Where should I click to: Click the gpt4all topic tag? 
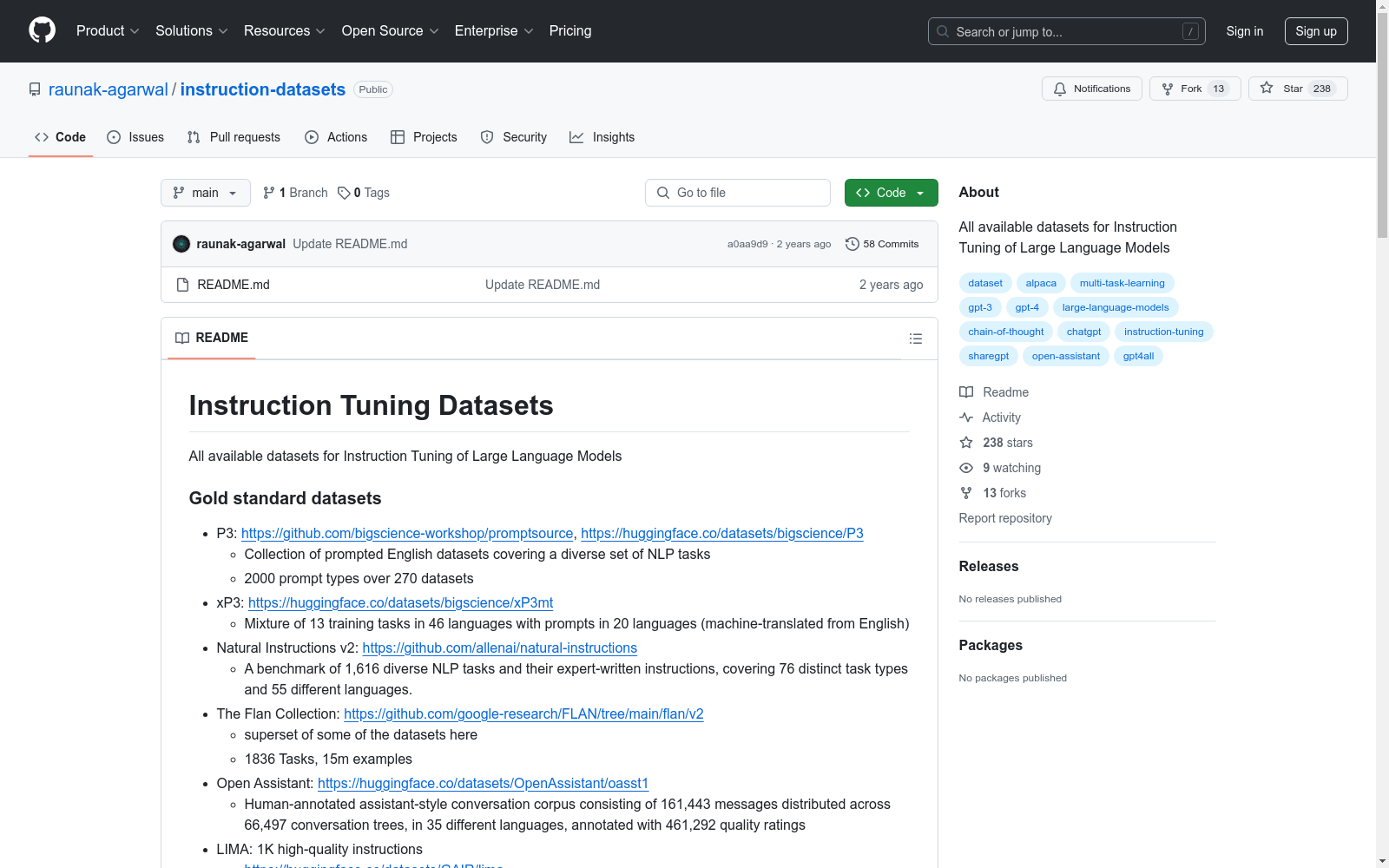[x=1139, y=356]
